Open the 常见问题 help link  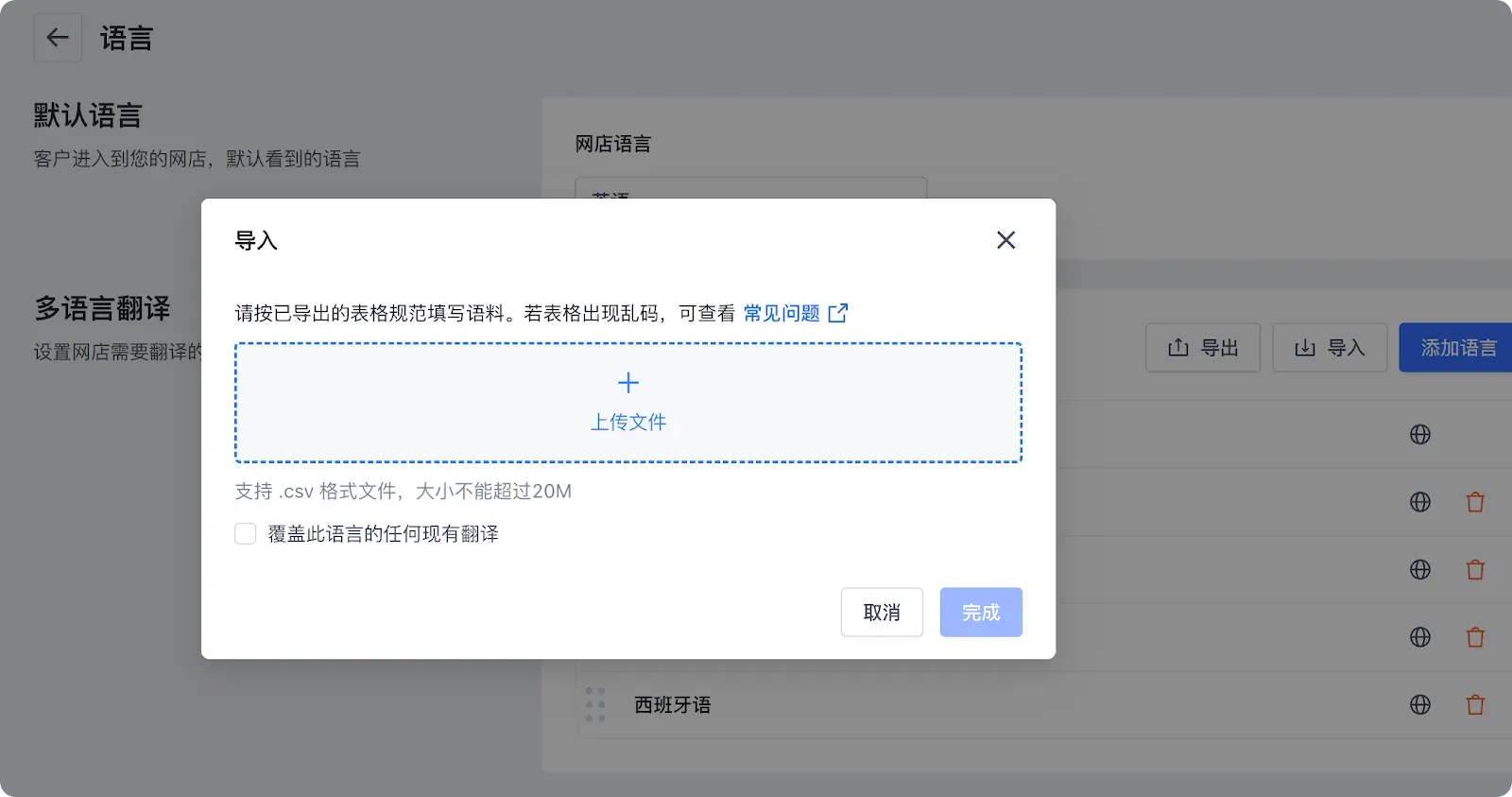click(x=782, y=313)
